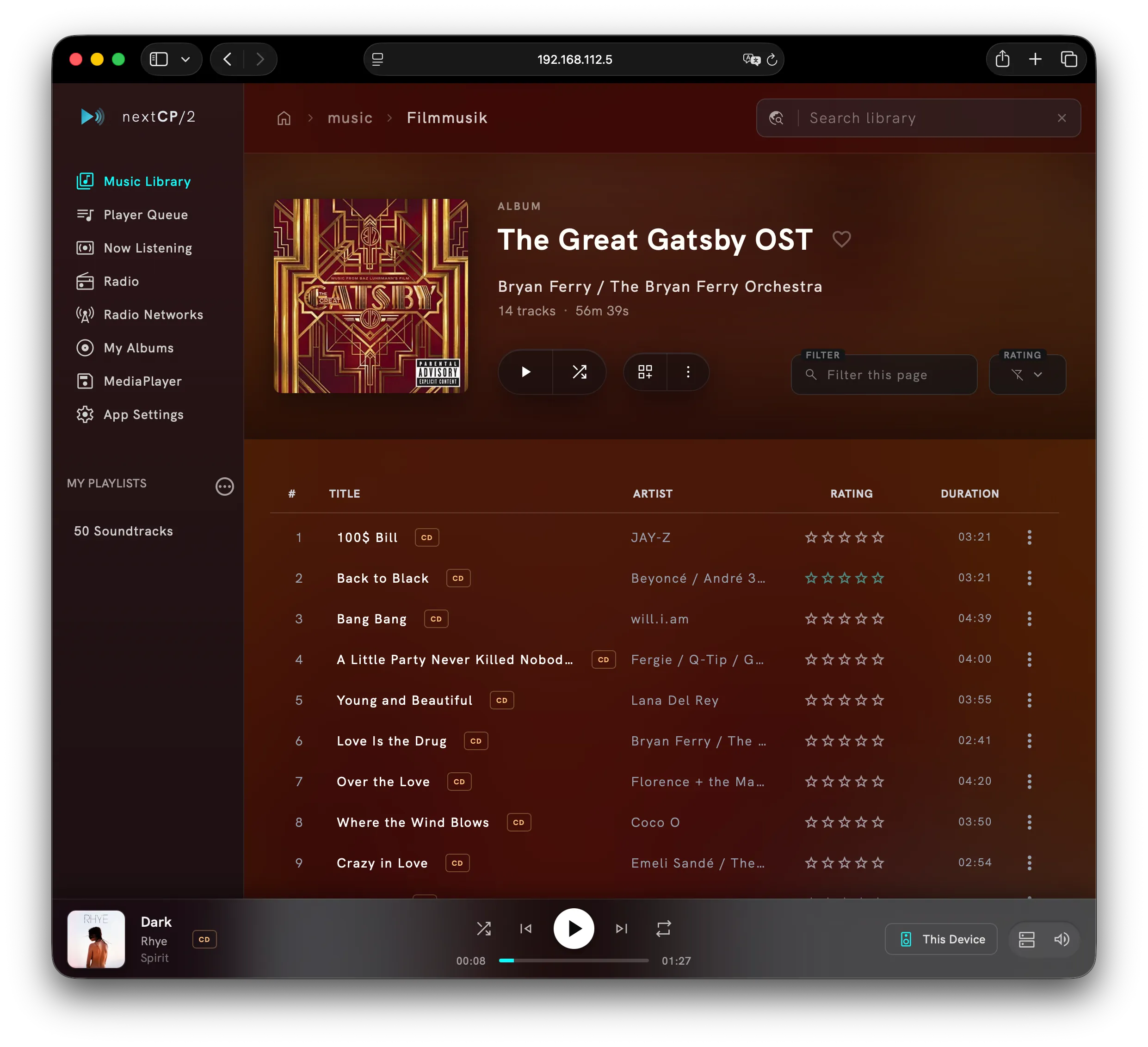
Task: Click artist JAY-Z
Action: pyautogui.click(x=650, y=537)
